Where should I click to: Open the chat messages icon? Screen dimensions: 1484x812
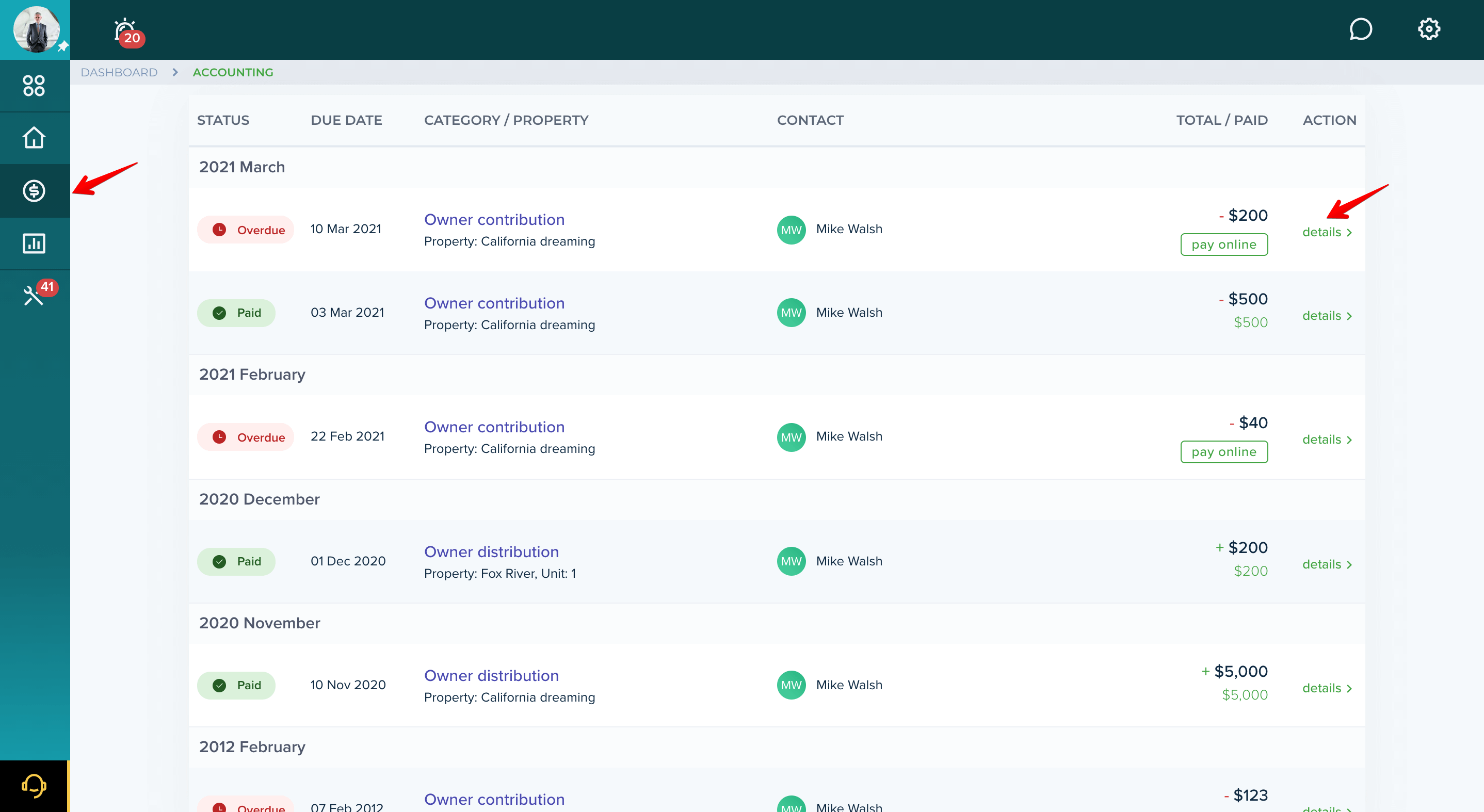[1360, 29]
